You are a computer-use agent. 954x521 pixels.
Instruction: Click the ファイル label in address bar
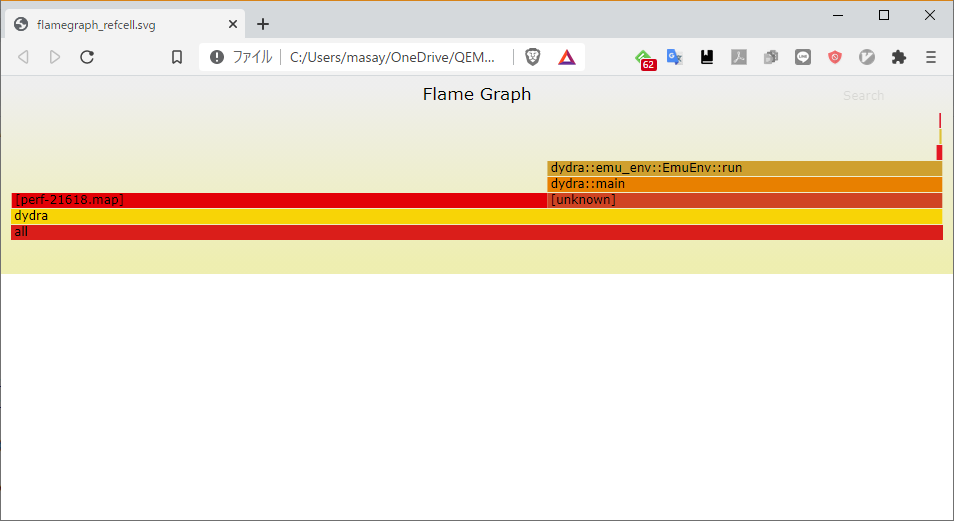coord(252,57)
